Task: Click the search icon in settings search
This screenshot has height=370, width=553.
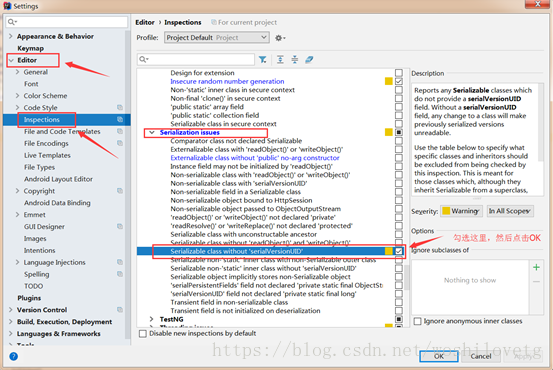Action: [x=12, y=22]
